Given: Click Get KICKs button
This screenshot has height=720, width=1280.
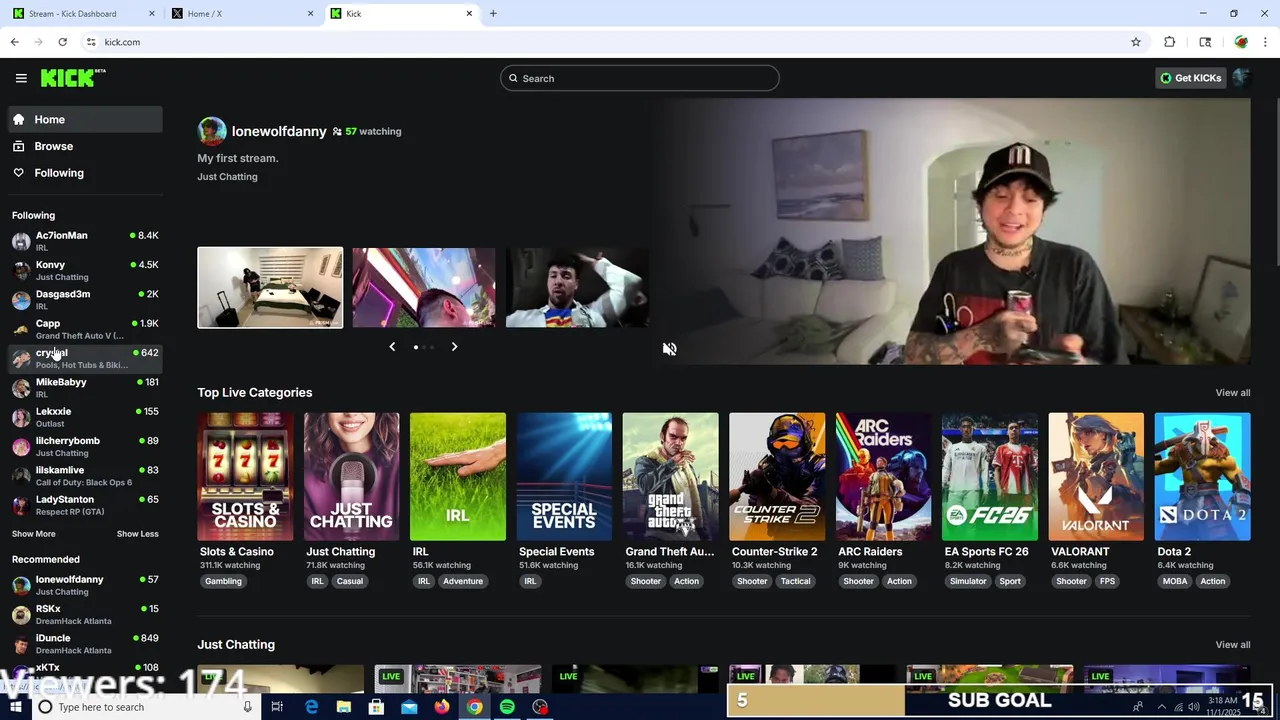Looking at the screenshot, I should [1190, 78].
